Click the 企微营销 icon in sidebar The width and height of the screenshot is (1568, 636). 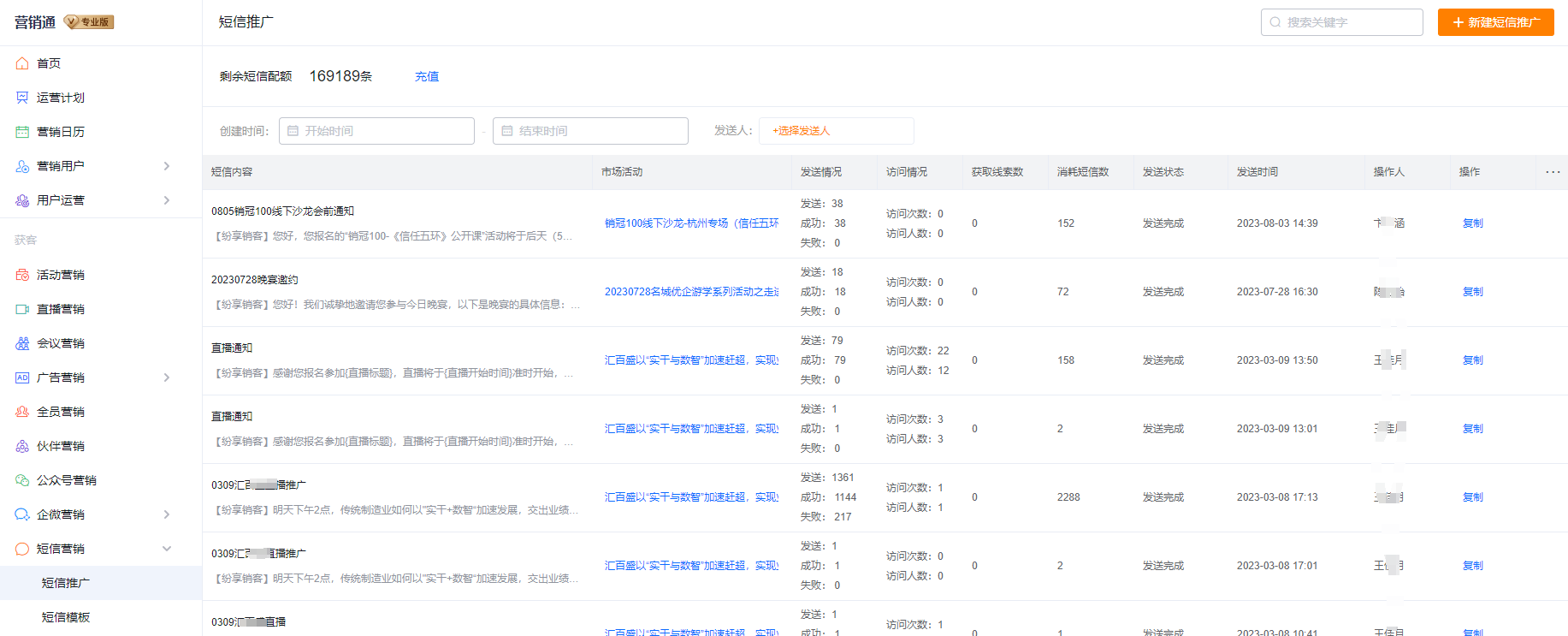22,514
